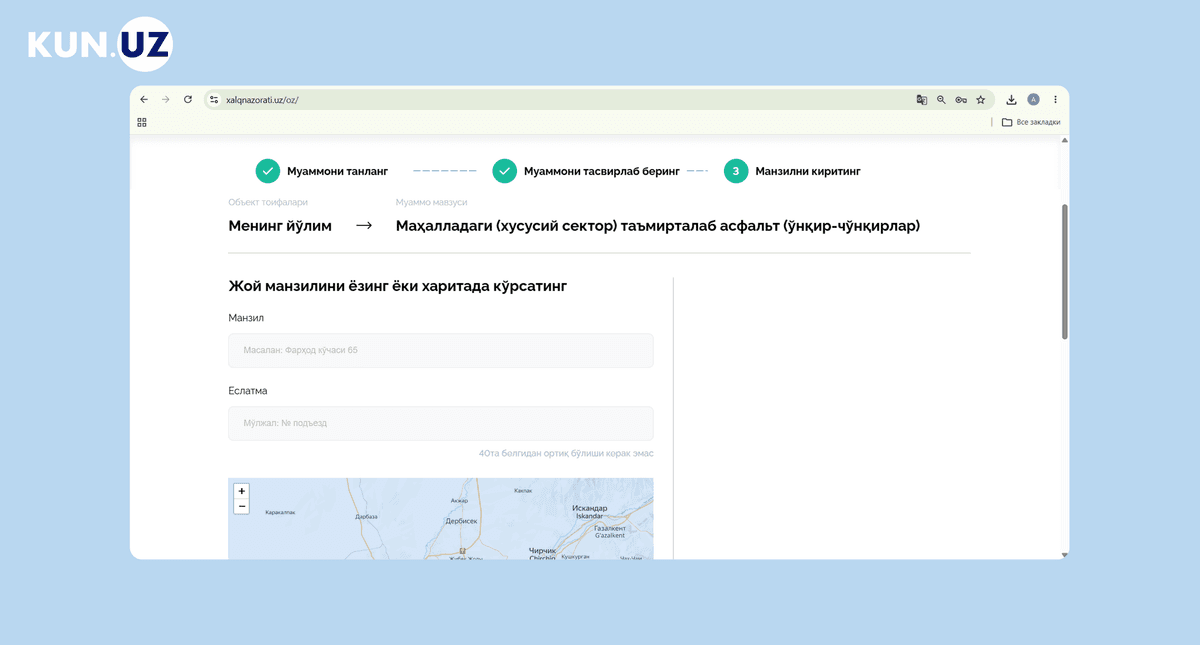1200x645 pixels.
Task: Bookmark this page with the star icon
Action: [981, 100]
